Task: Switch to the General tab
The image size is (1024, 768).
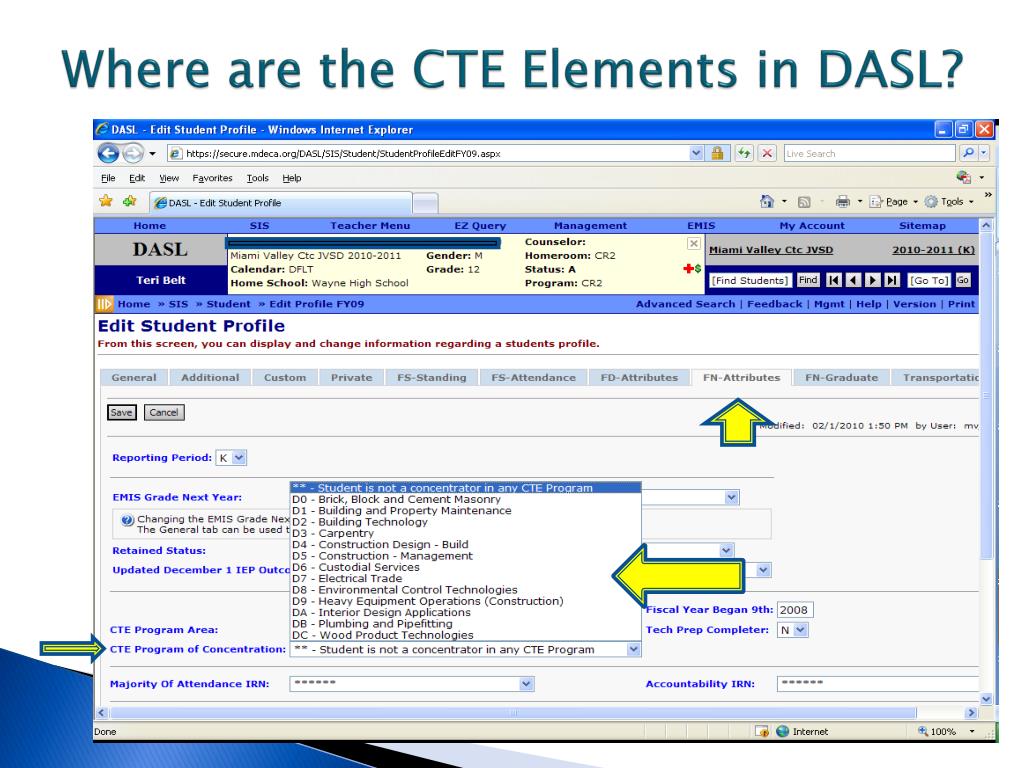Action: click(x=134, y=377)
